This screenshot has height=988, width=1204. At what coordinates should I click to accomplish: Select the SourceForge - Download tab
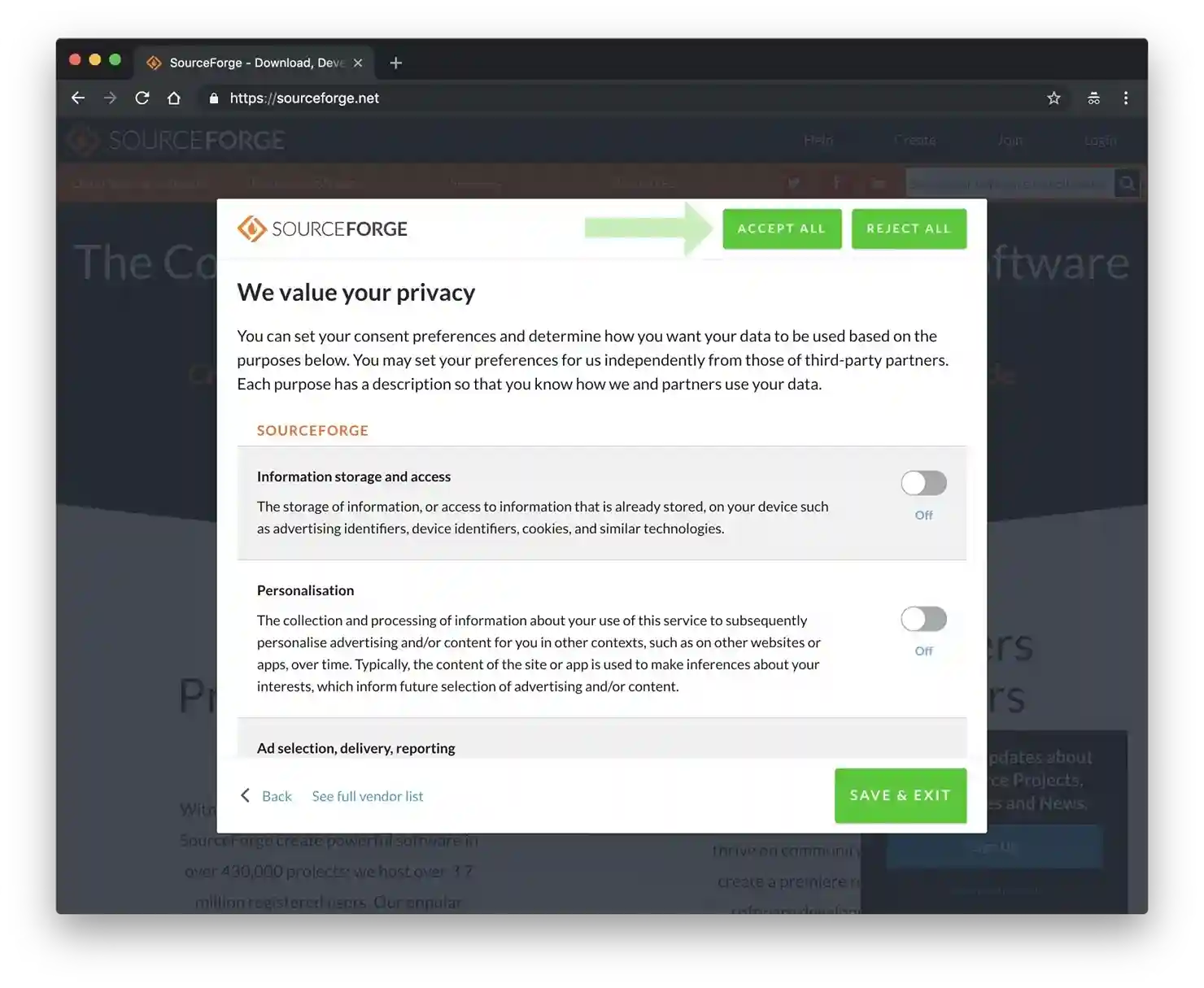pyautogui.click(x=254, y=63)
